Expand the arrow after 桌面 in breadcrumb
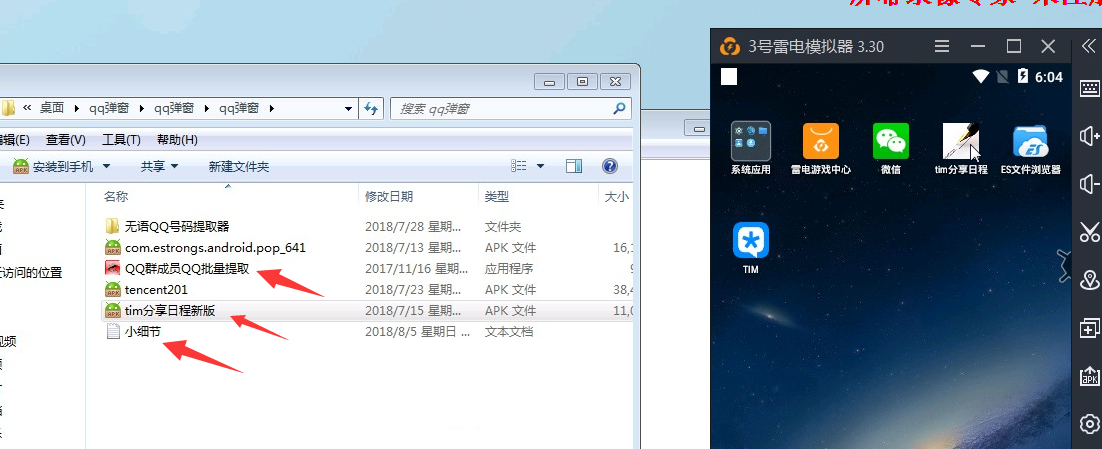Viewport: 1102px width, 449px height. point(77,109)
